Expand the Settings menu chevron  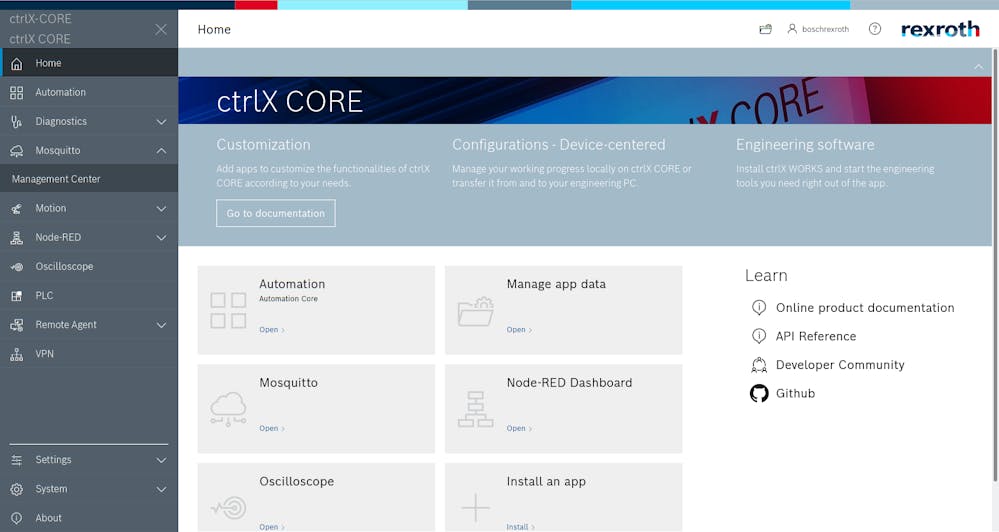tap(161, 460)
